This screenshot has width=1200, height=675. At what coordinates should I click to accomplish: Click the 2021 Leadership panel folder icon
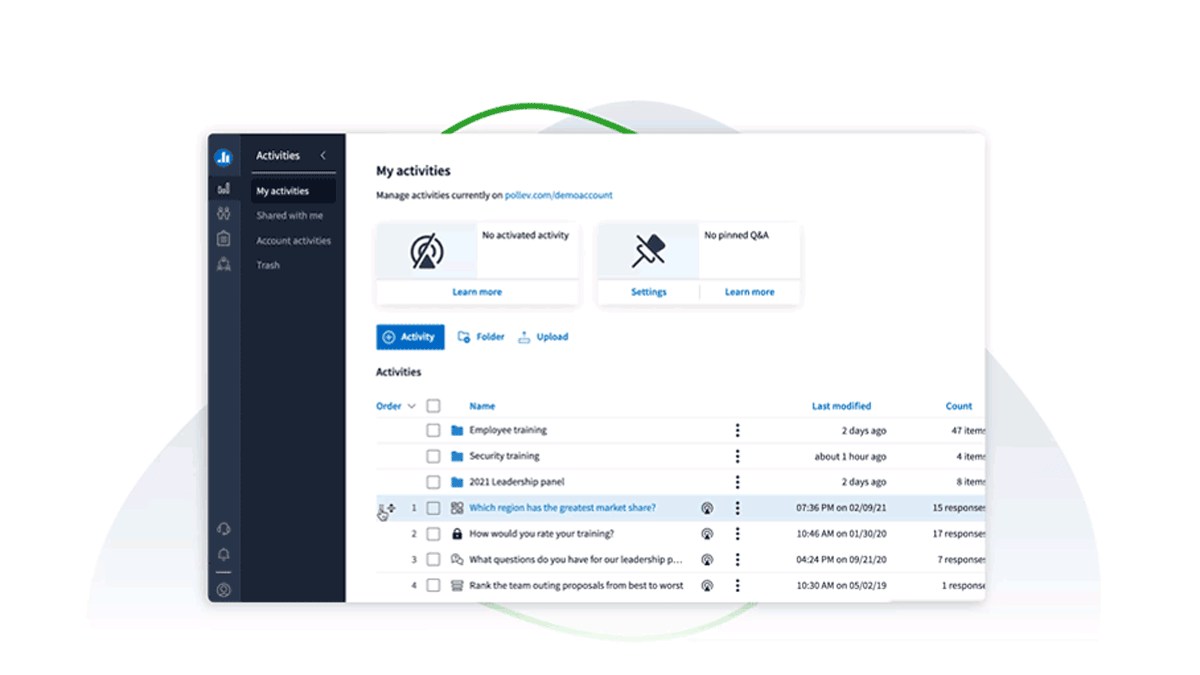pos(457,482)
